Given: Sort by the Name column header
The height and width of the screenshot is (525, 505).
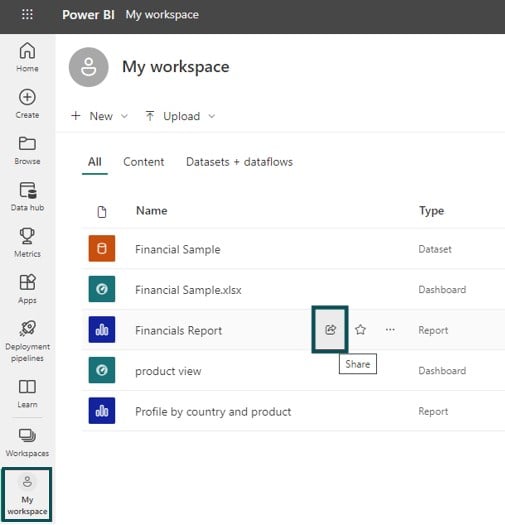Looking at the screenshot, I should [152, 211].
